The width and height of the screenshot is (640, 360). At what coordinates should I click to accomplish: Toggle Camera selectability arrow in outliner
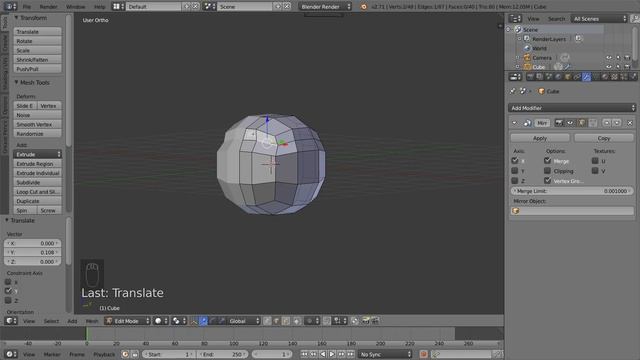point(618,58)
